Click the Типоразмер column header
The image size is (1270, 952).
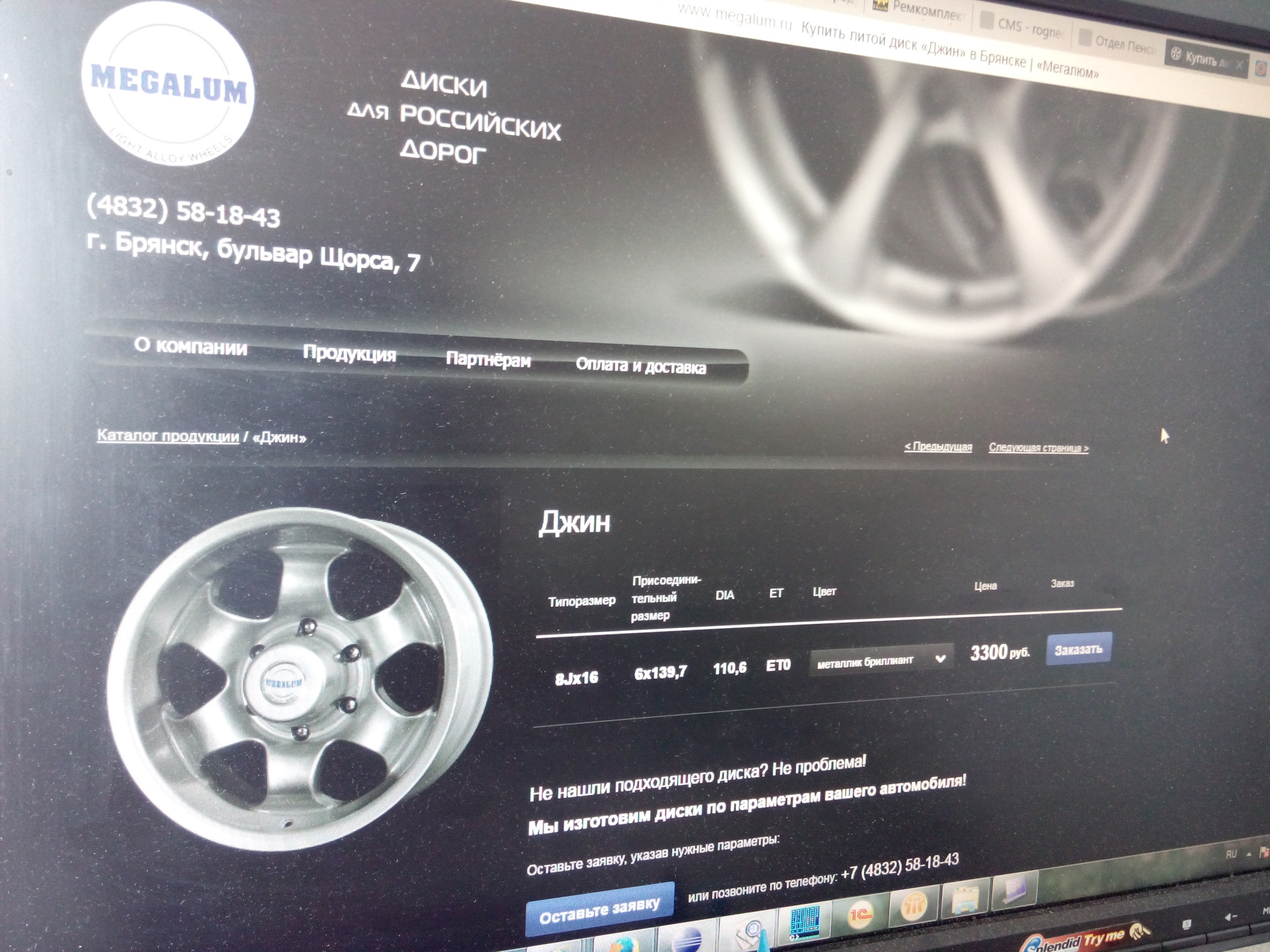coord(581,601)
